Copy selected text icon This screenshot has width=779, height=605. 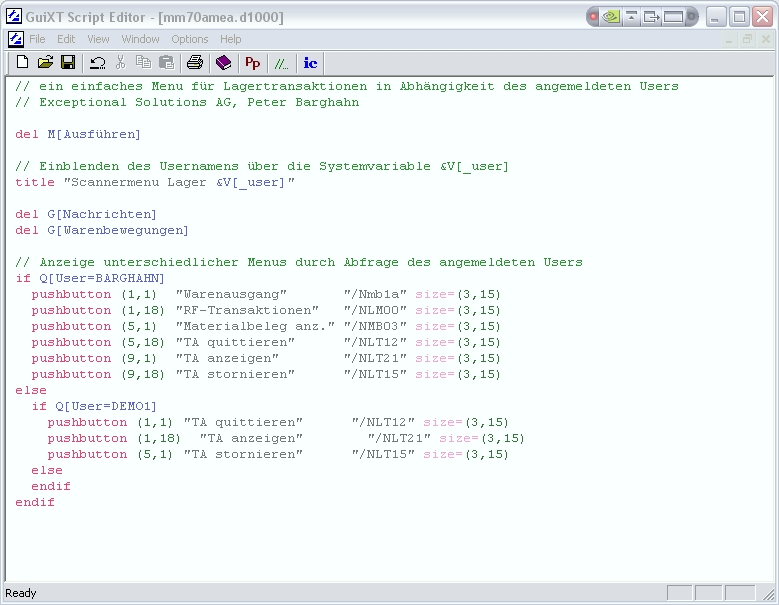pyautogui.click(x=144, y=63)
